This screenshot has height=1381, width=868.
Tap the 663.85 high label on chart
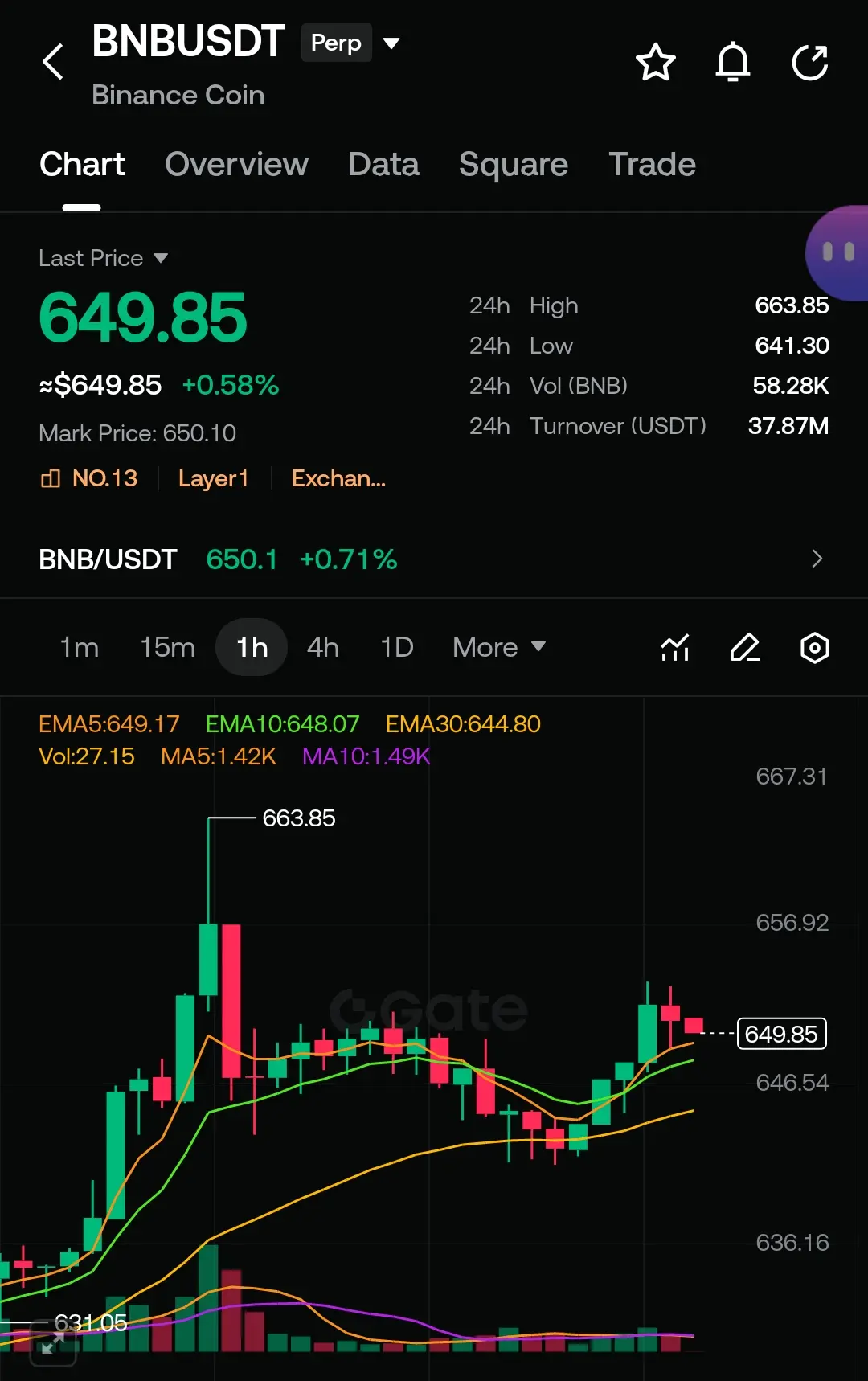point(299,818)
